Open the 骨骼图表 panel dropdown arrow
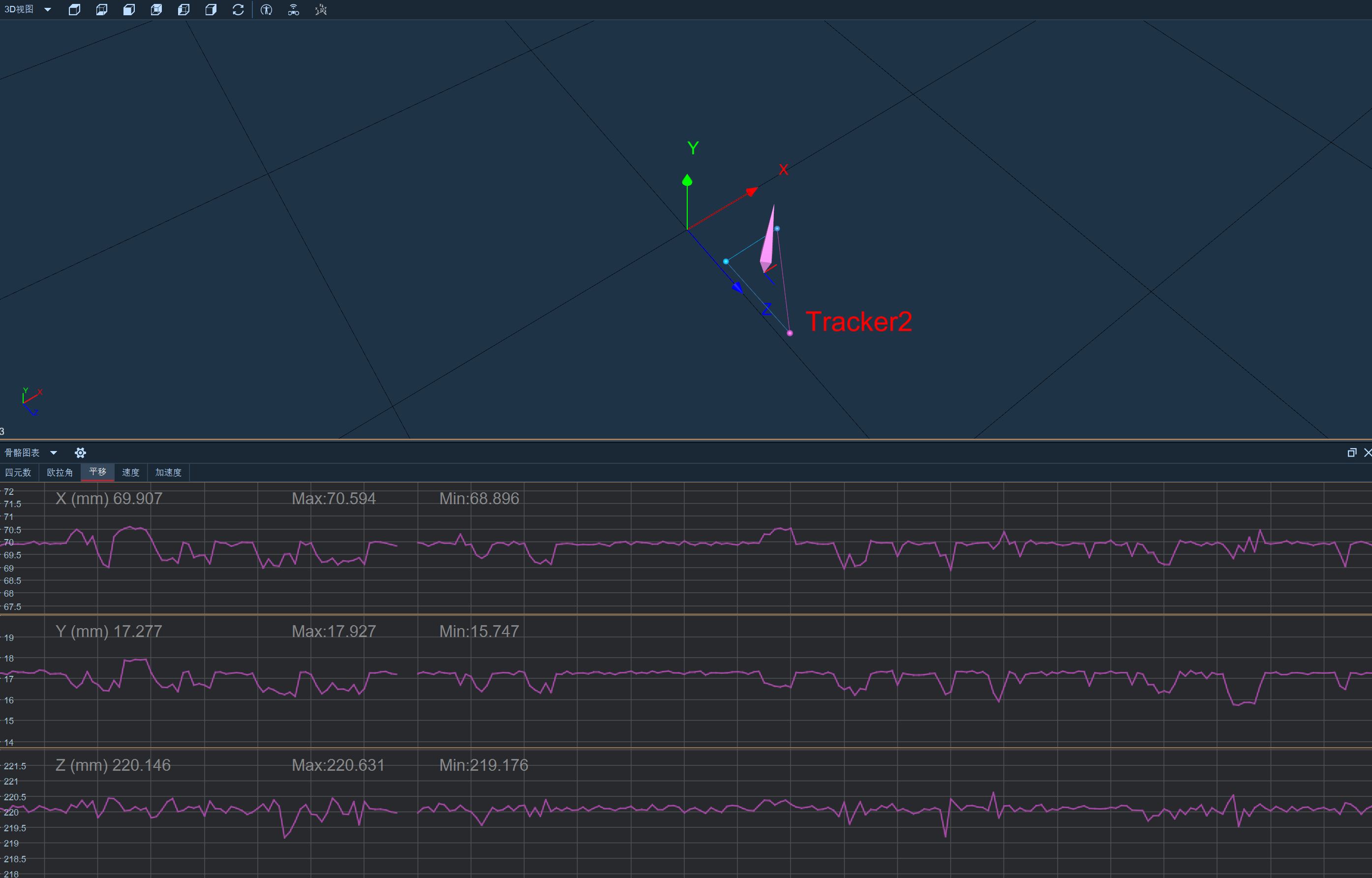This screenshot has width=1372, height=878. pos(54,453)
